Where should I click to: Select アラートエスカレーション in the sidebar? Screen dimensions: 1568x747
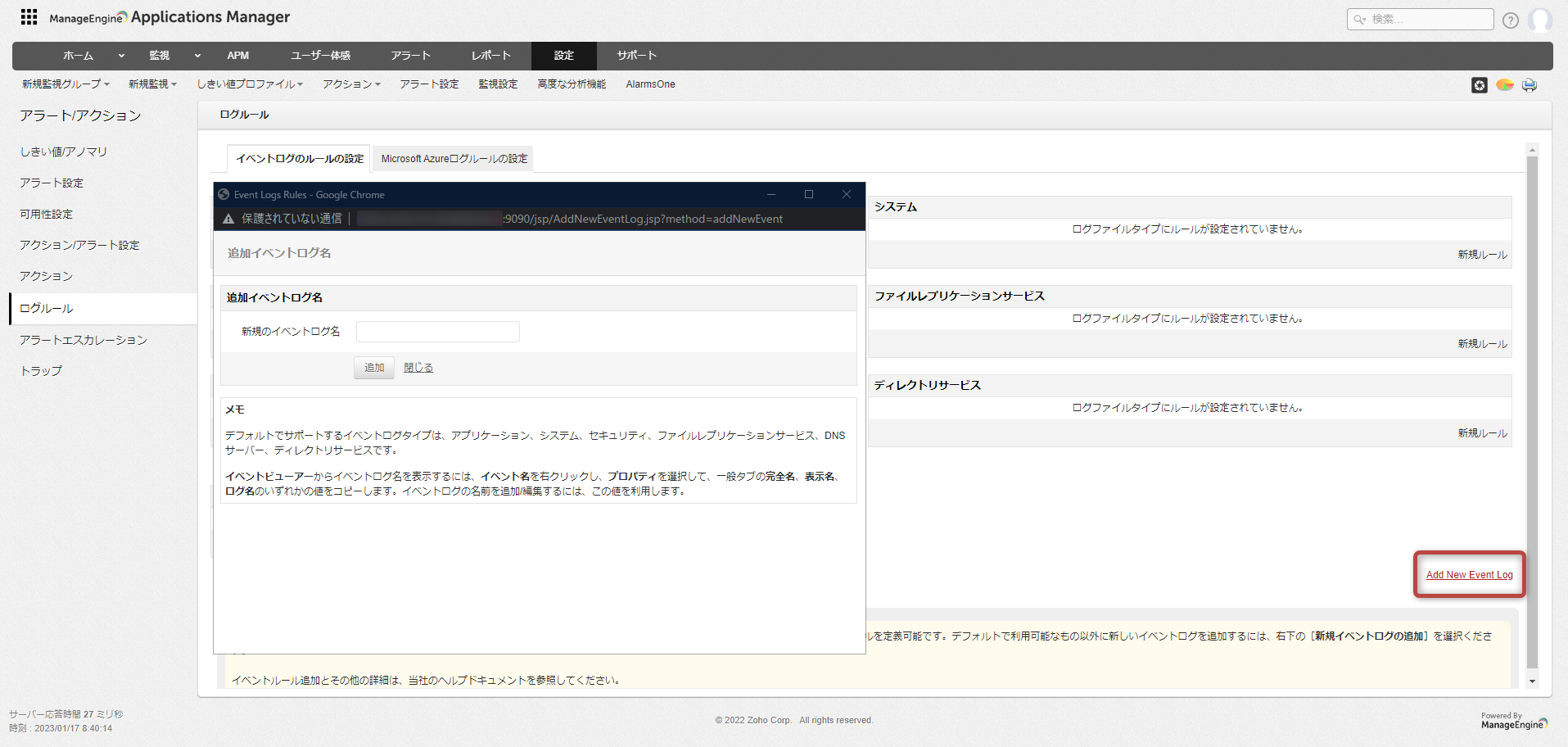(84, 340)
